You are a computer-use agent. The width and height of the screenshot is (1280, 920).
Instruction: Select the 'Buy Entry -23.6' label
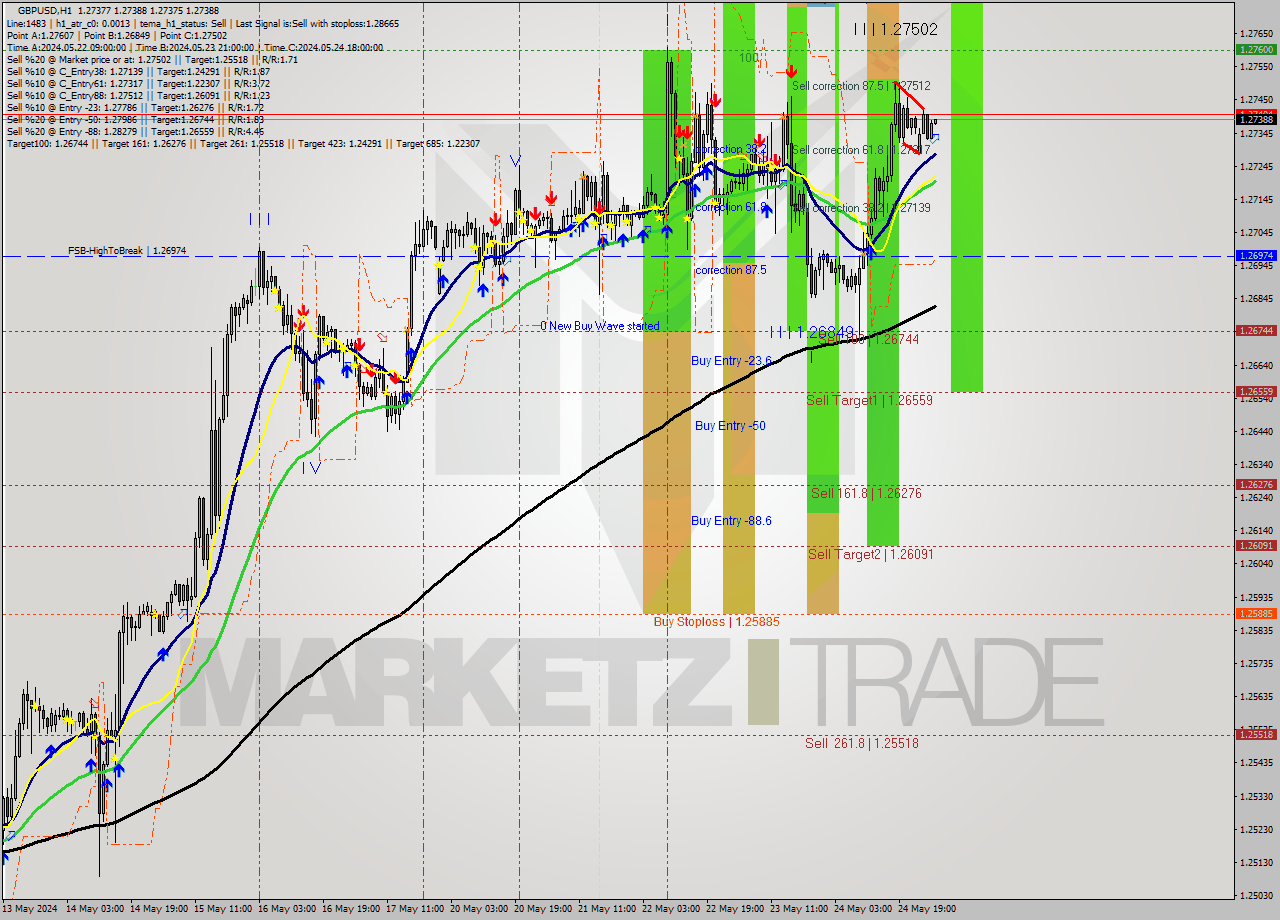731,361
